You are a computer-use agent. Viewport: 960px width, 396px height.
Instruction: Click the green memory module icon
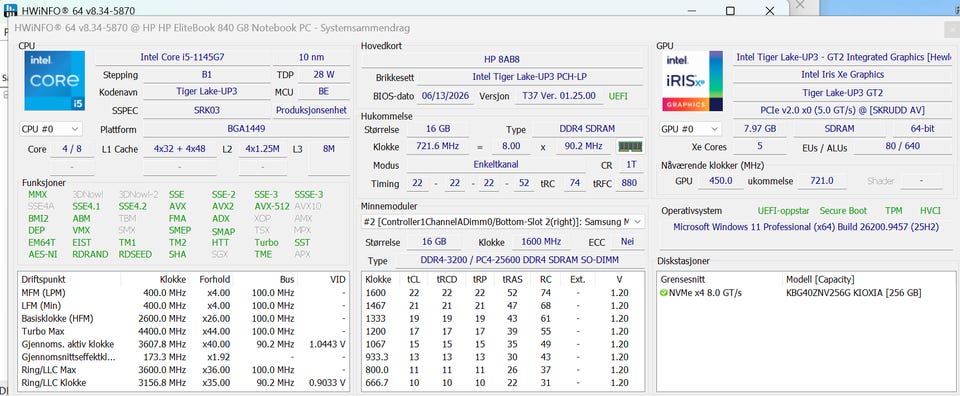click(x=630, y=146)
